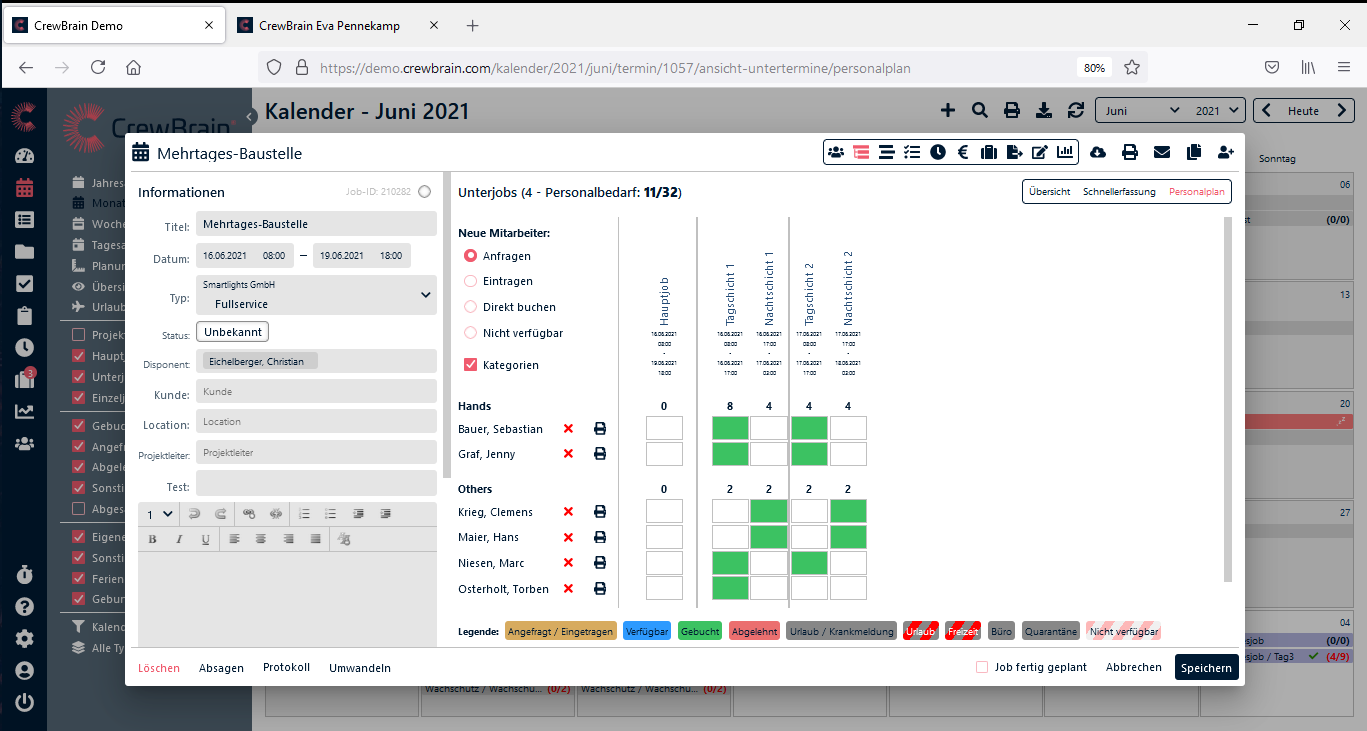Screen dimensions: 1367x731
Task: Click the bar chart statistics icon
Action: [x=1065, y=152]
